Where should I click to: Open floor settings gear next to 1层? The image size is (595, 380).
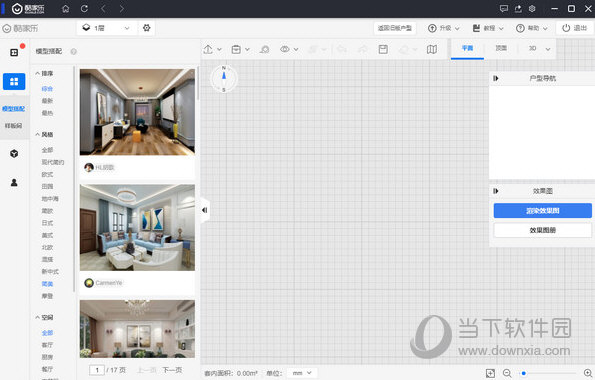click(x=146, y=28)
